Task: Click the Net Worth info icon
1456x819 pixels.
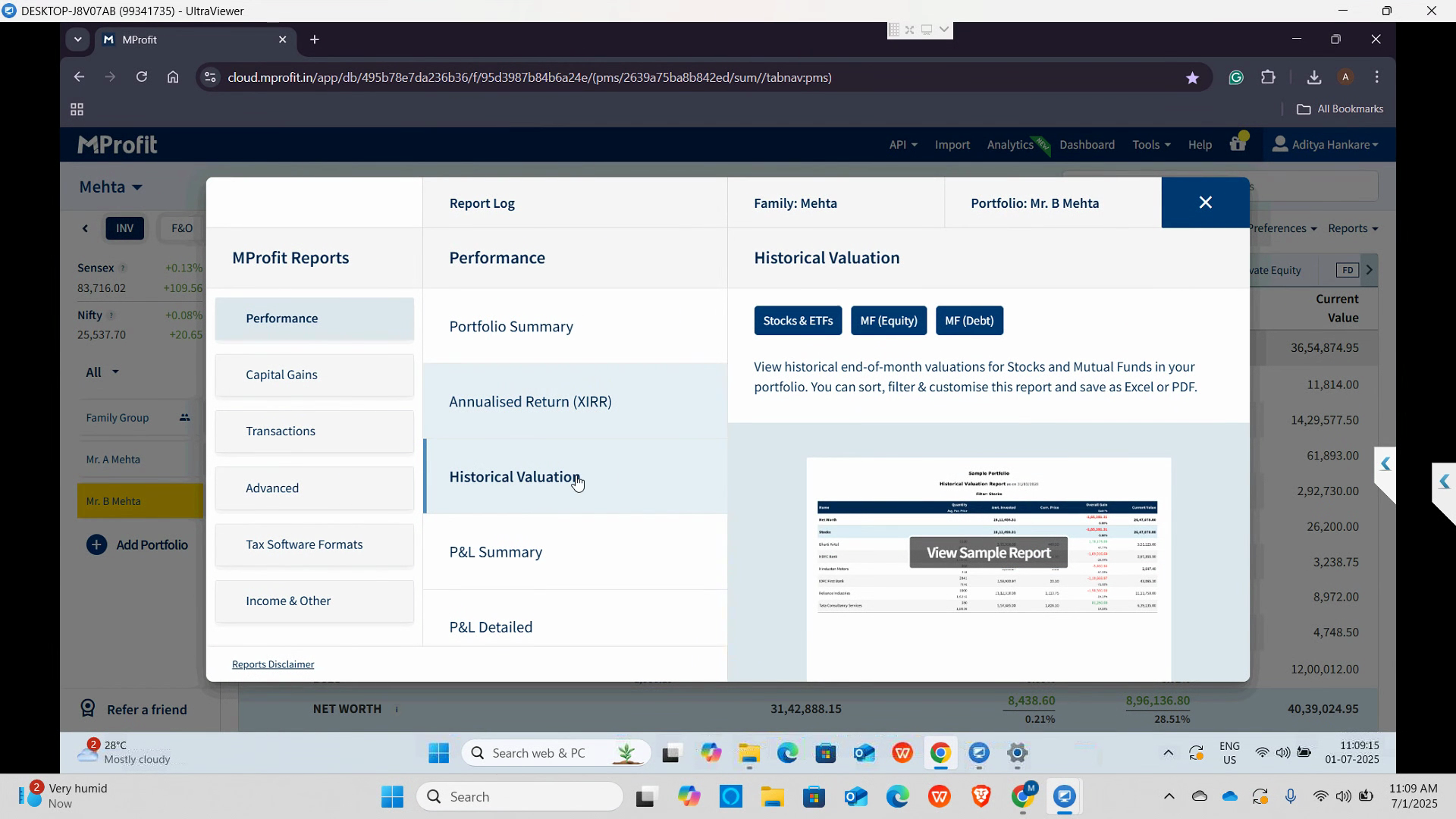Action: [x=397, y=709]
